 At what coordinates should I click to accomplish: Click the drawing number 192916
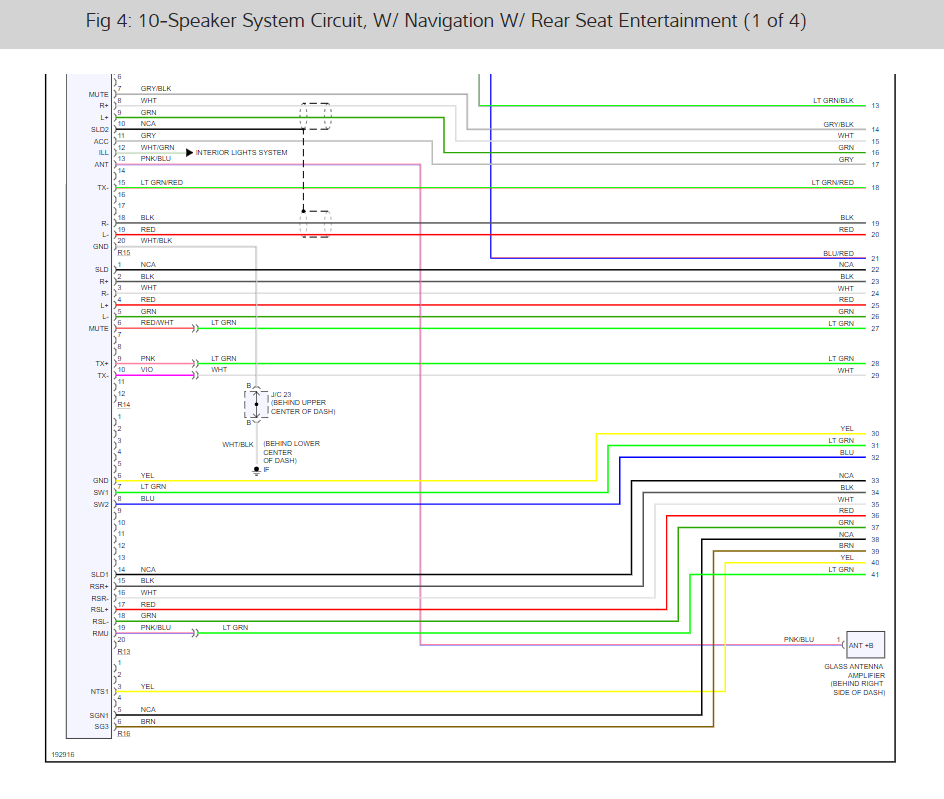pos(63,754)
